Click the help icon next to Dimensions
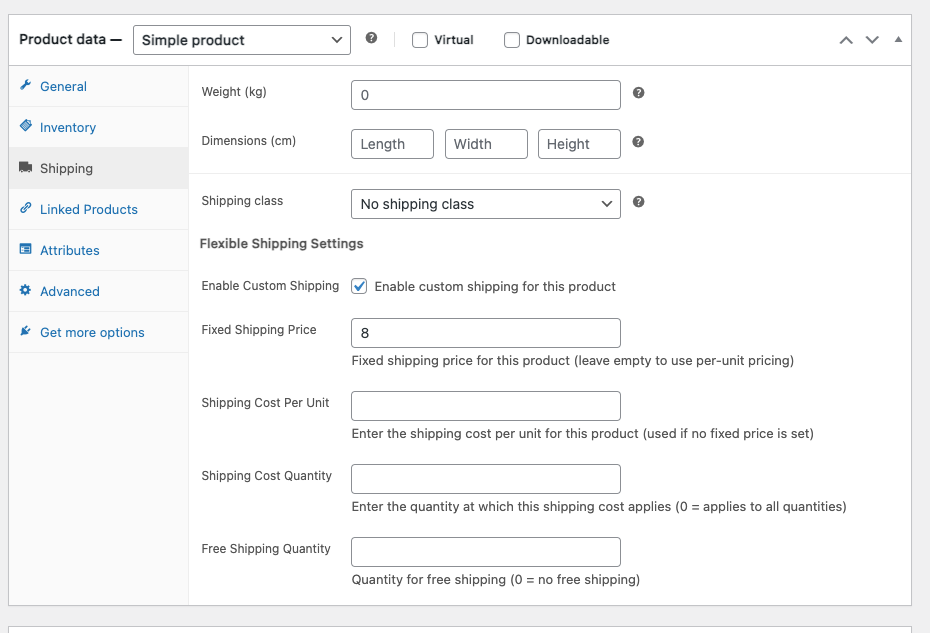This screenshot has width=930, height=633. click(639, 142)
